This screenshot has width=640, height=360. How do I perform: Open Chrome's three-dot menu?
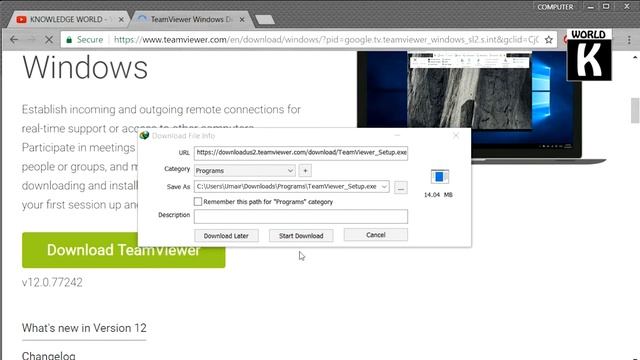629,40
